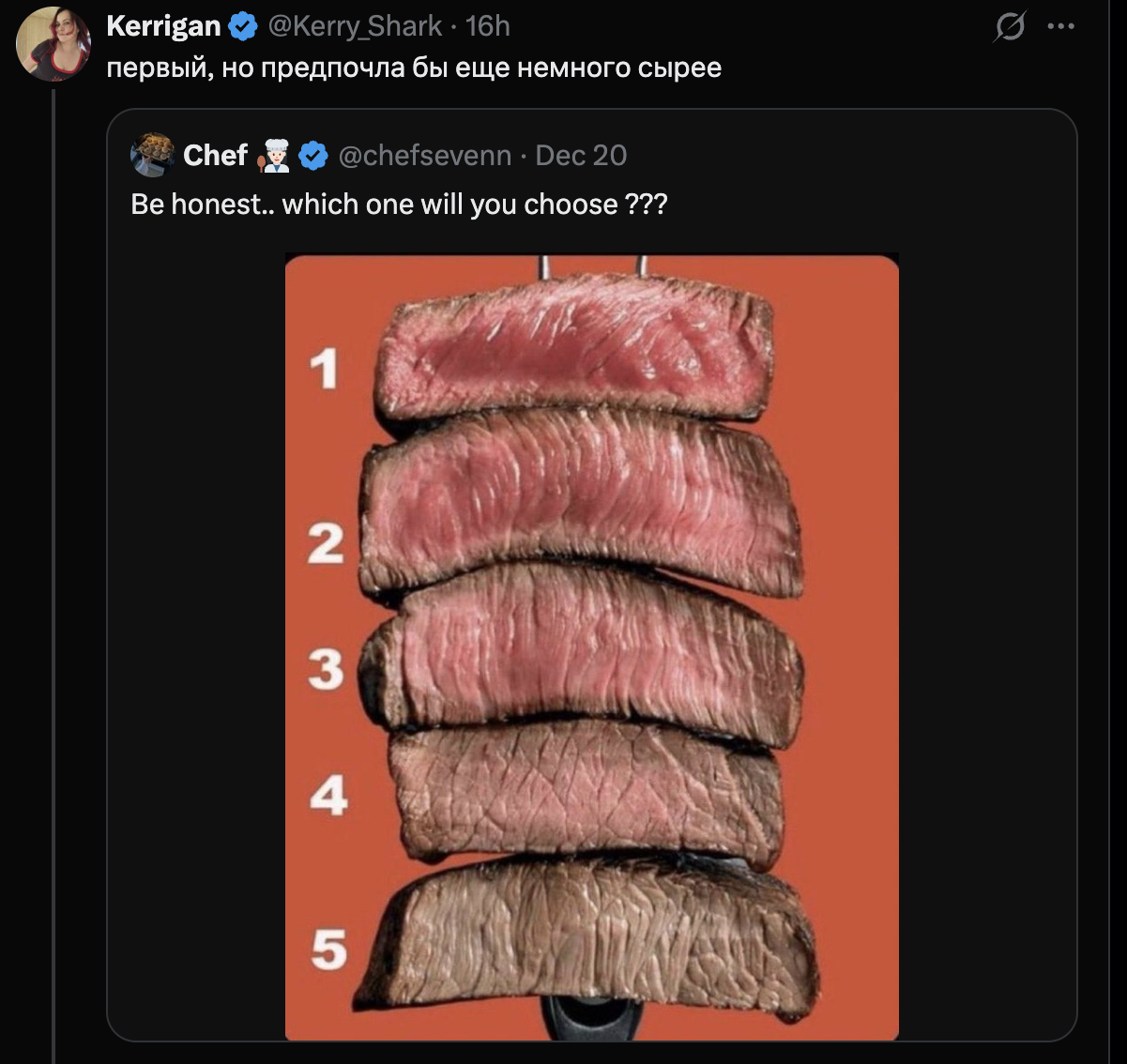Open the @chefsevenn handle

(424, 156)
